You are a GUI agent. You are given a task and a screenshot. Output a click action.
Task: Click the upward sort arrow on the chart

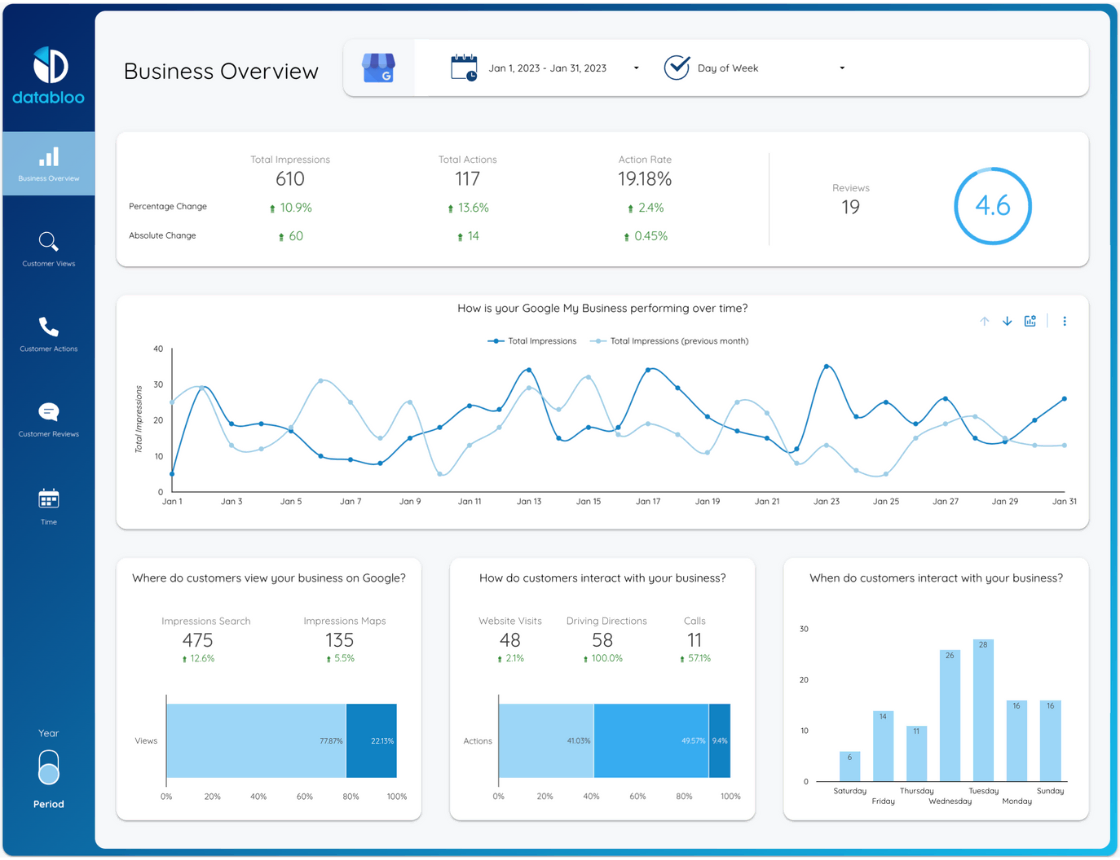click(983, 321)
